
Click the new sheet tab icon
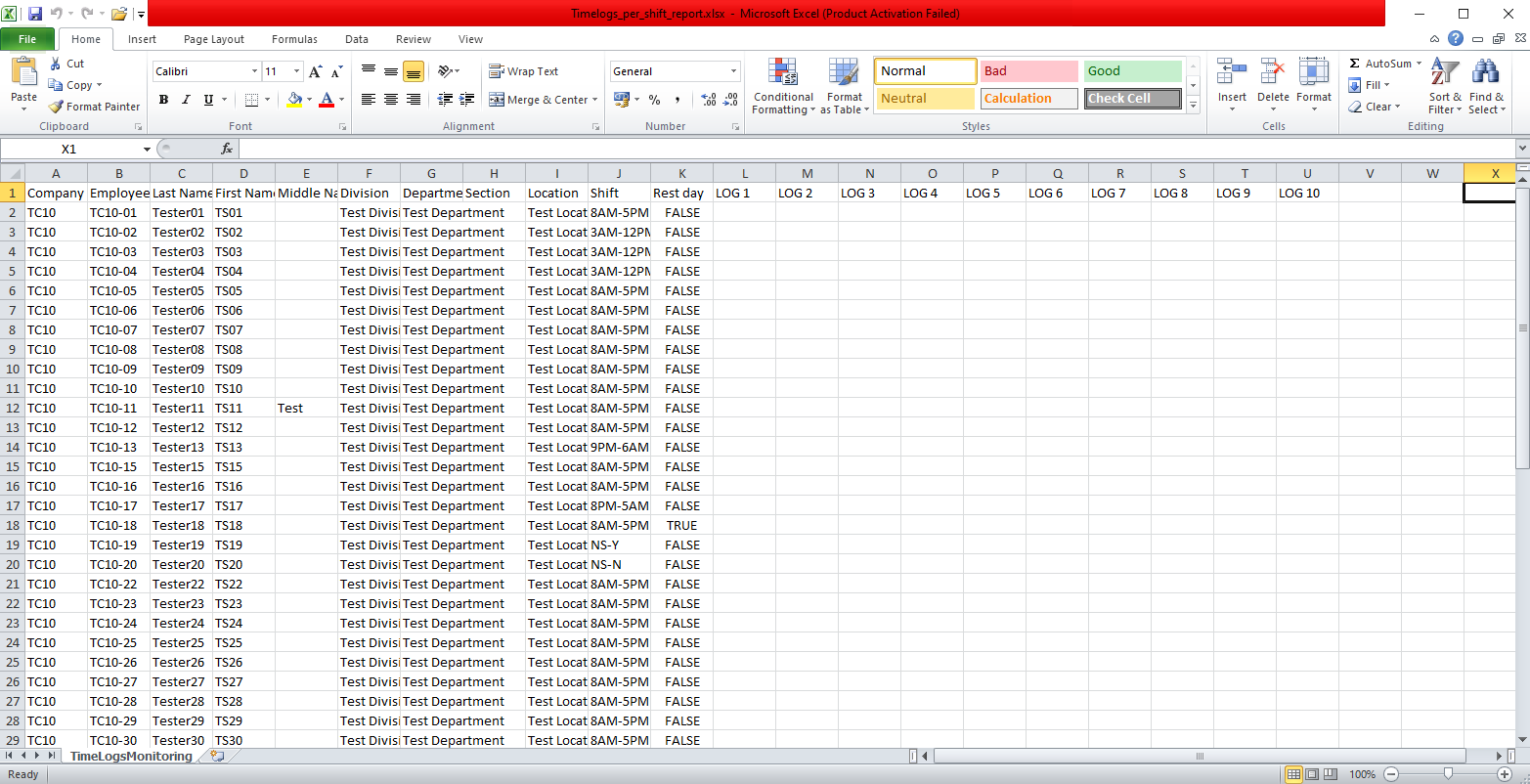click(216, 757)
